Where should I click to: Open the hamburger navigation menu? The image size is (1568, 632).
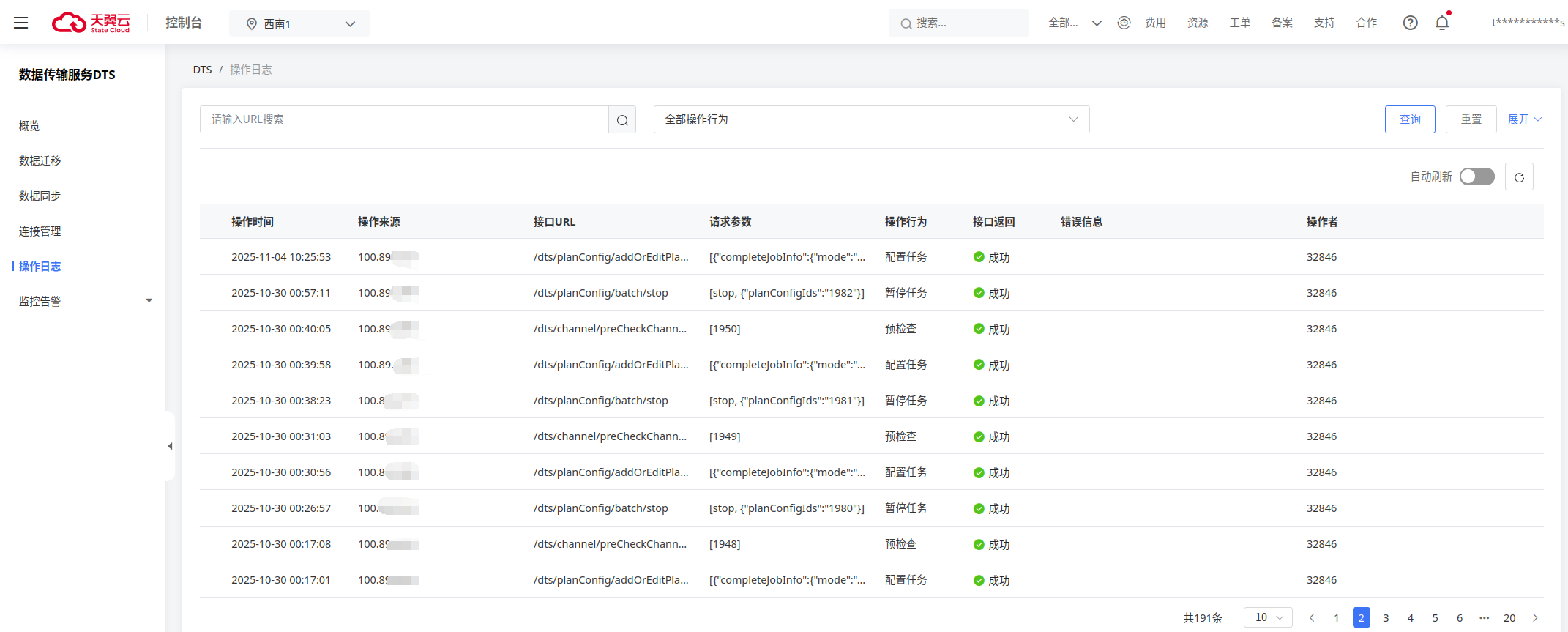click(20, 23)
